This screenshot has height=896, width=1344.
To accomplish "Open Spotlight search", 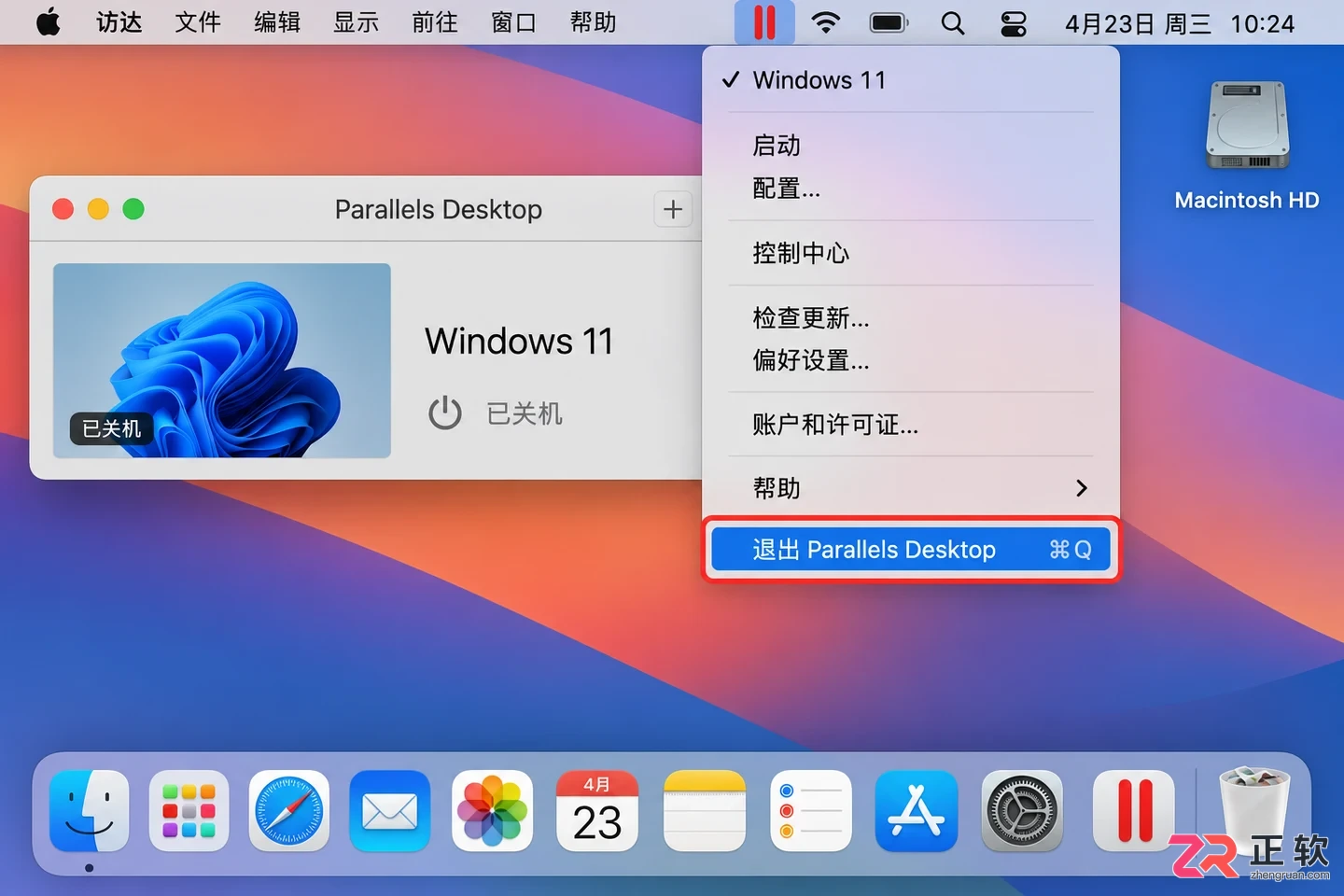I will pos(952,22).
